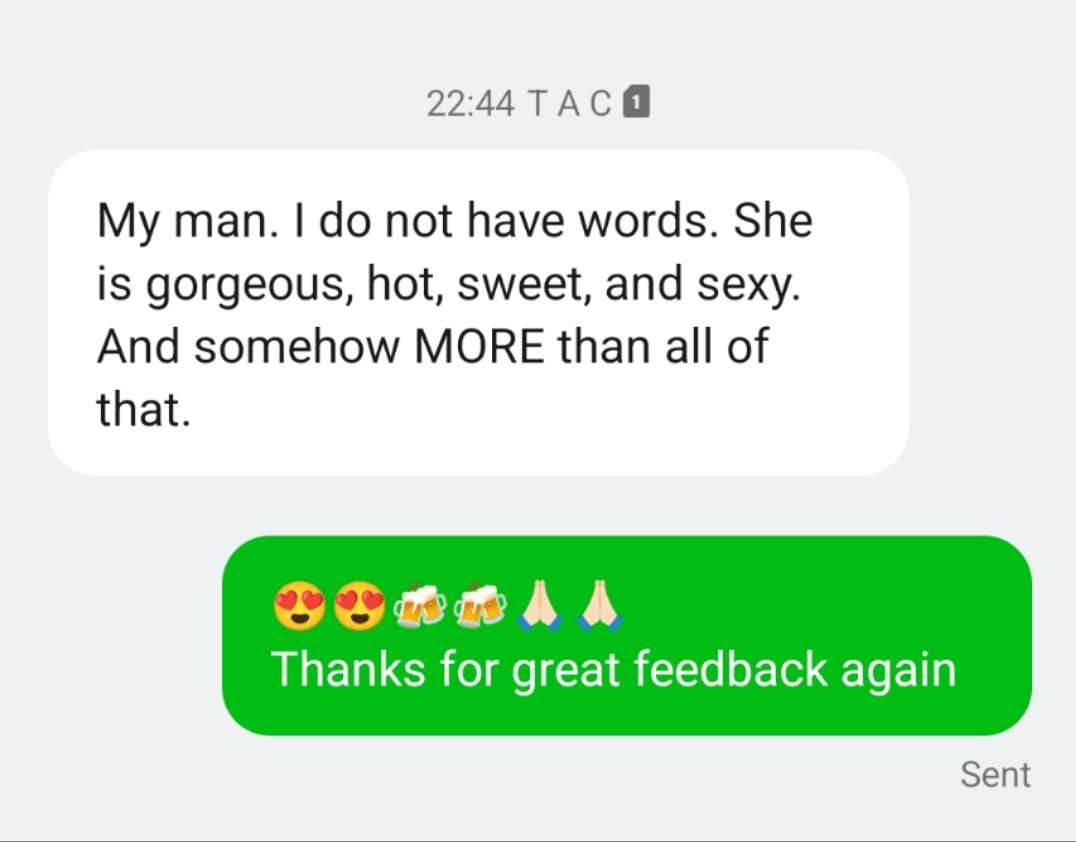1076x842 pixels.
Task: Tap the first folded hands emoji
Action: pos(541,605)
